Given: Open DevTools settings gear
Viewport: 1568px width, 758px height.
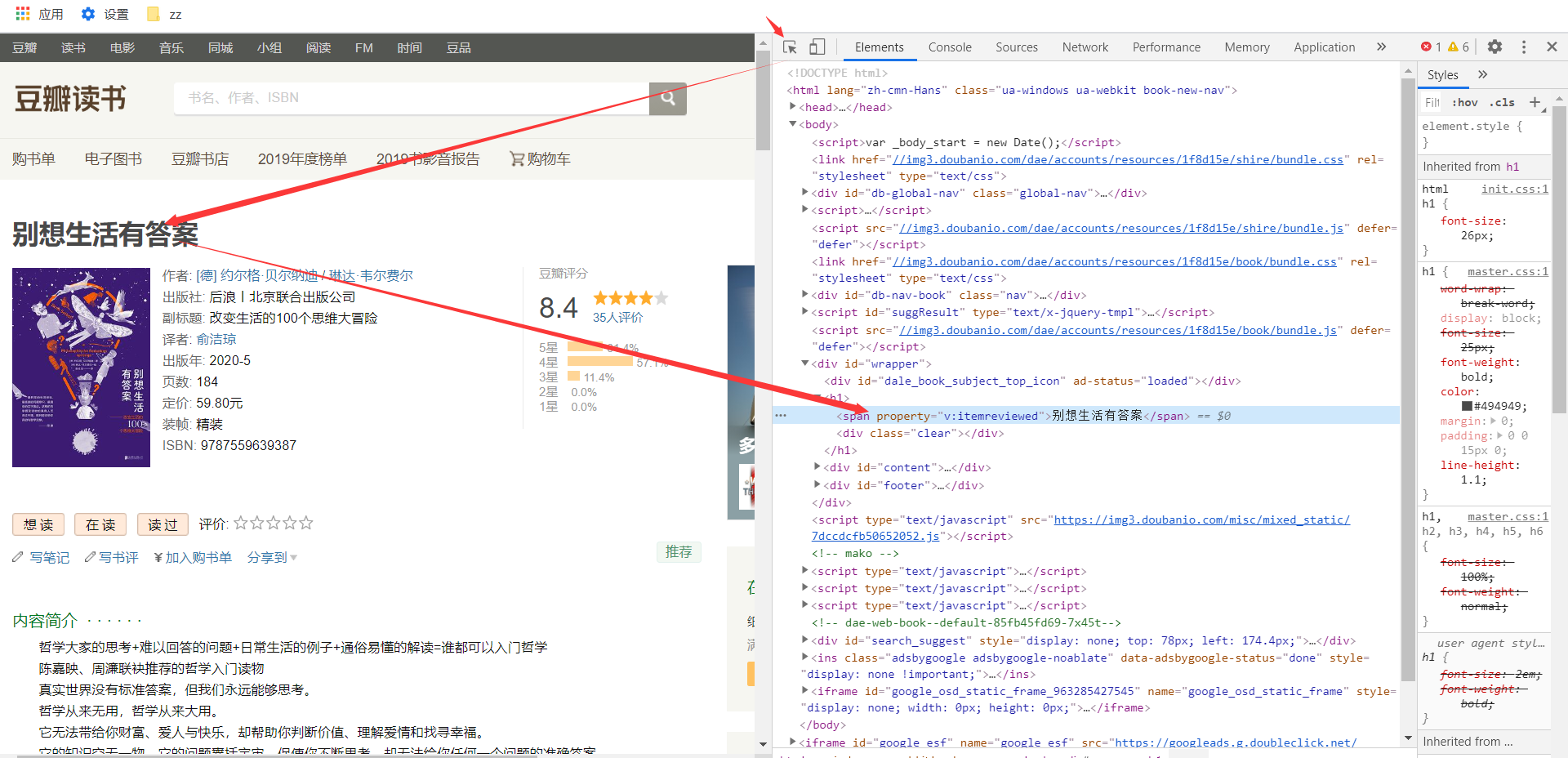Looking at the screenshot, I should pyautogui.click(x=1494, y=47).
